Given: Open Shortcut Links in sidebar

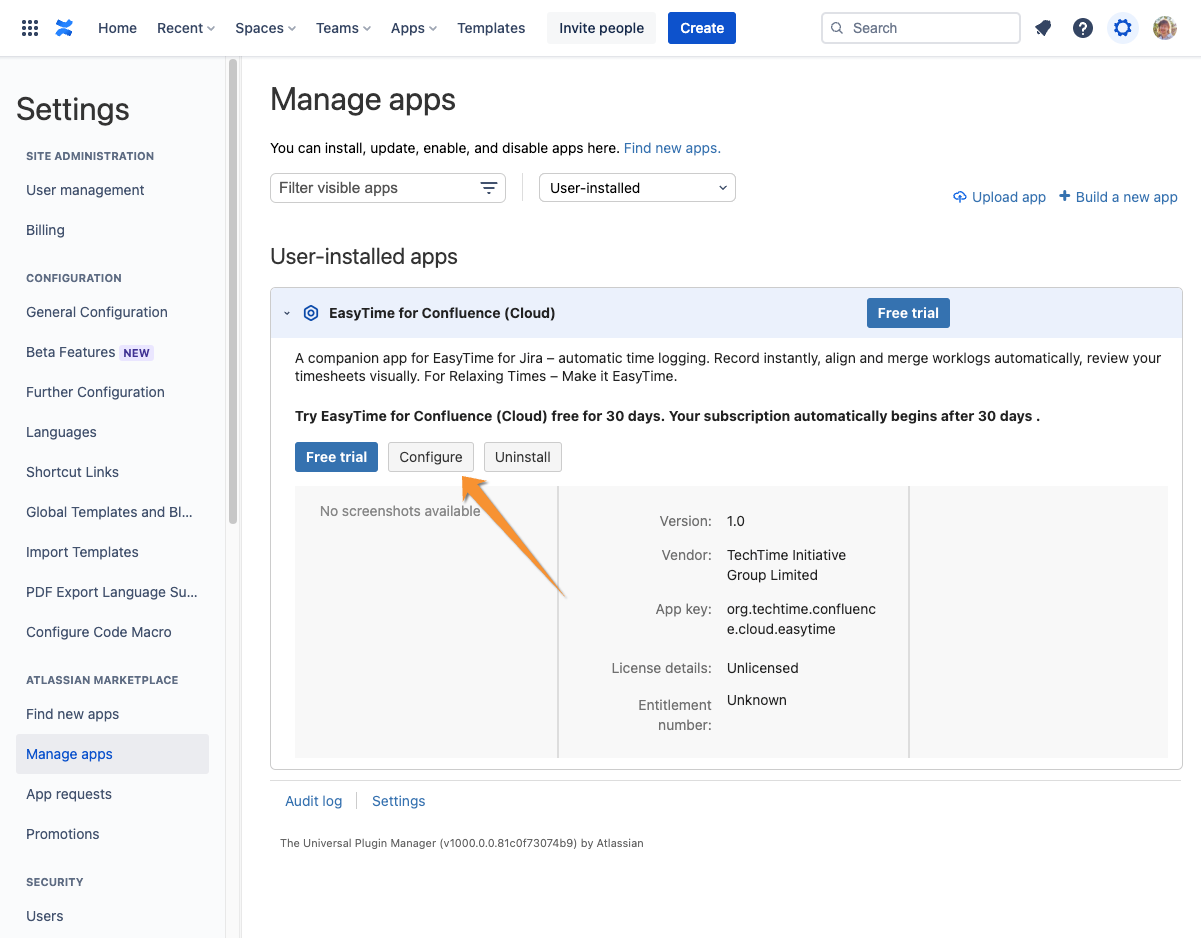Looking at the screenshot, I should tap(72, 472).
